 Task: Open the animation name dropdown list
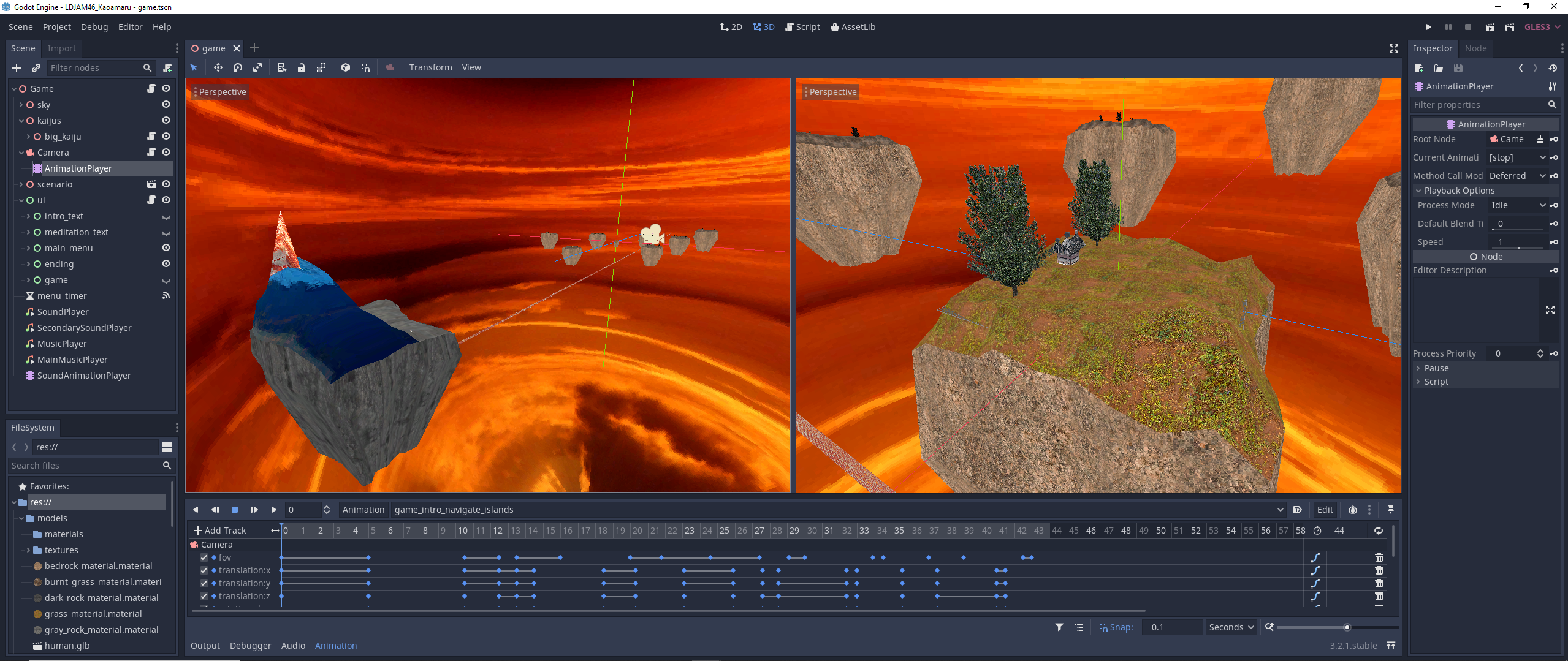[x=1145, y=510]
